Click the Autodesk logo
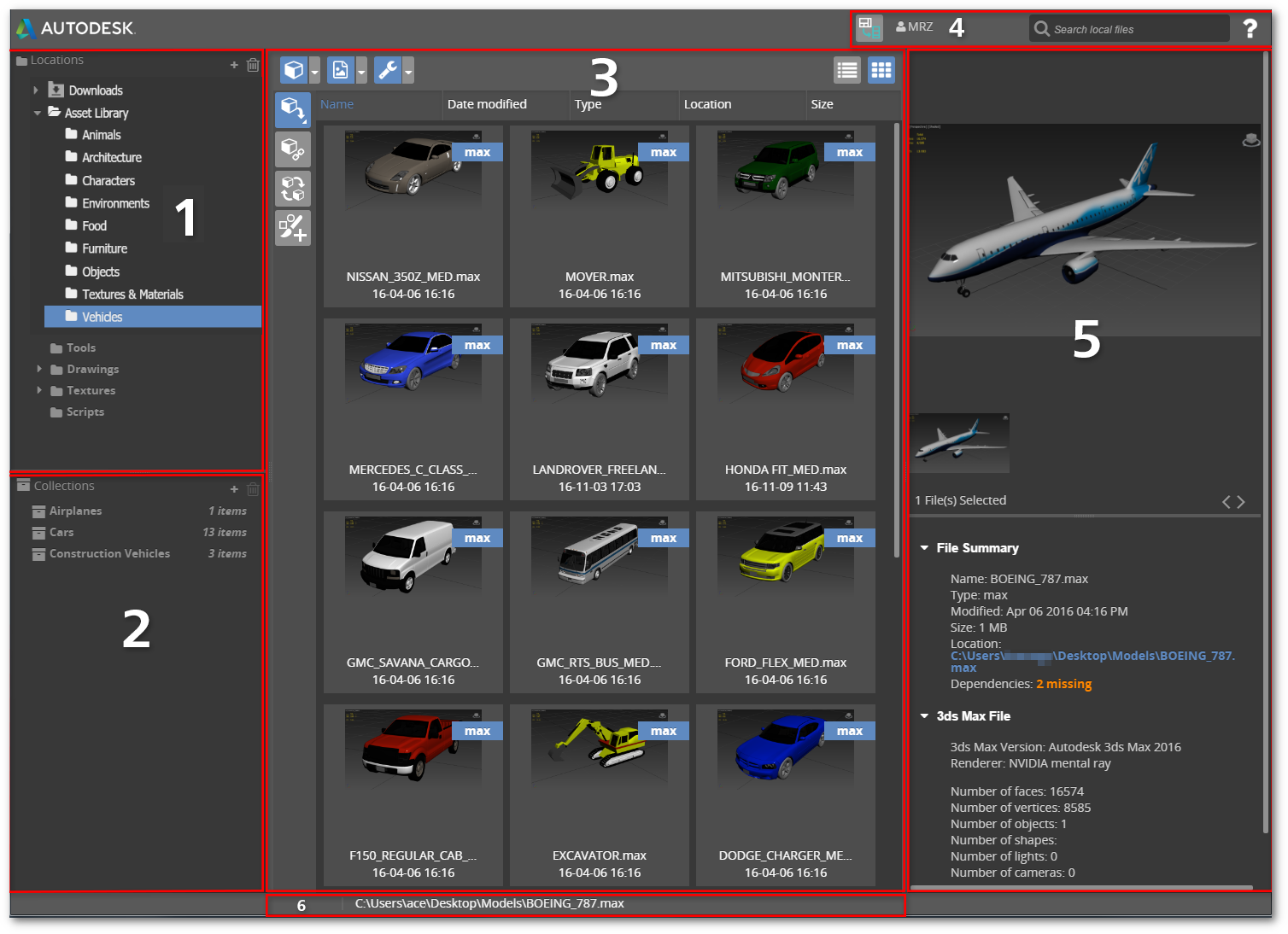The height and width of the screenshot is (934, 1288). (75, 28)
